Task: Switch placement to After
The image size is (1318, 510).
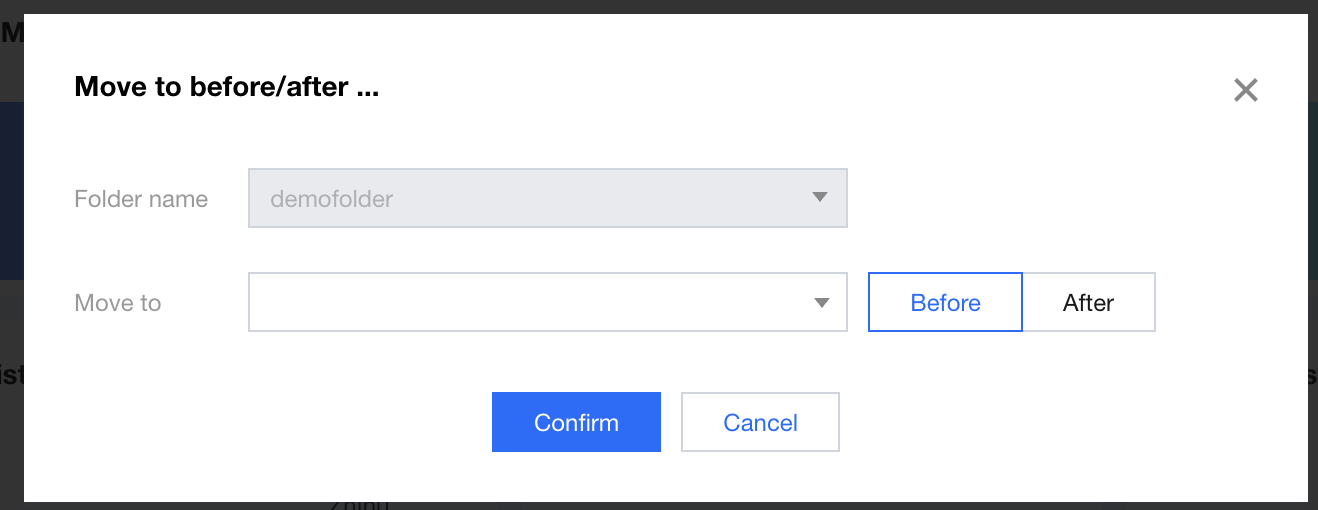Action: click(x=1088, y=302)
